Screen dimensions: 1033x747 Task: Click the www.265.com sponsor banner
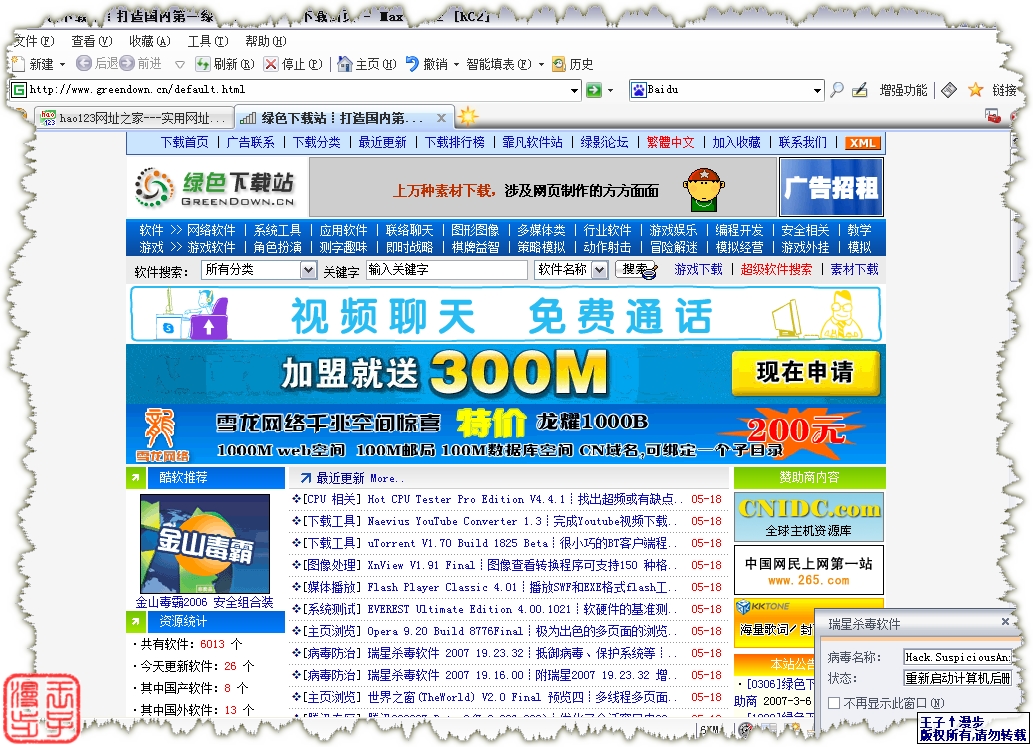809,570
